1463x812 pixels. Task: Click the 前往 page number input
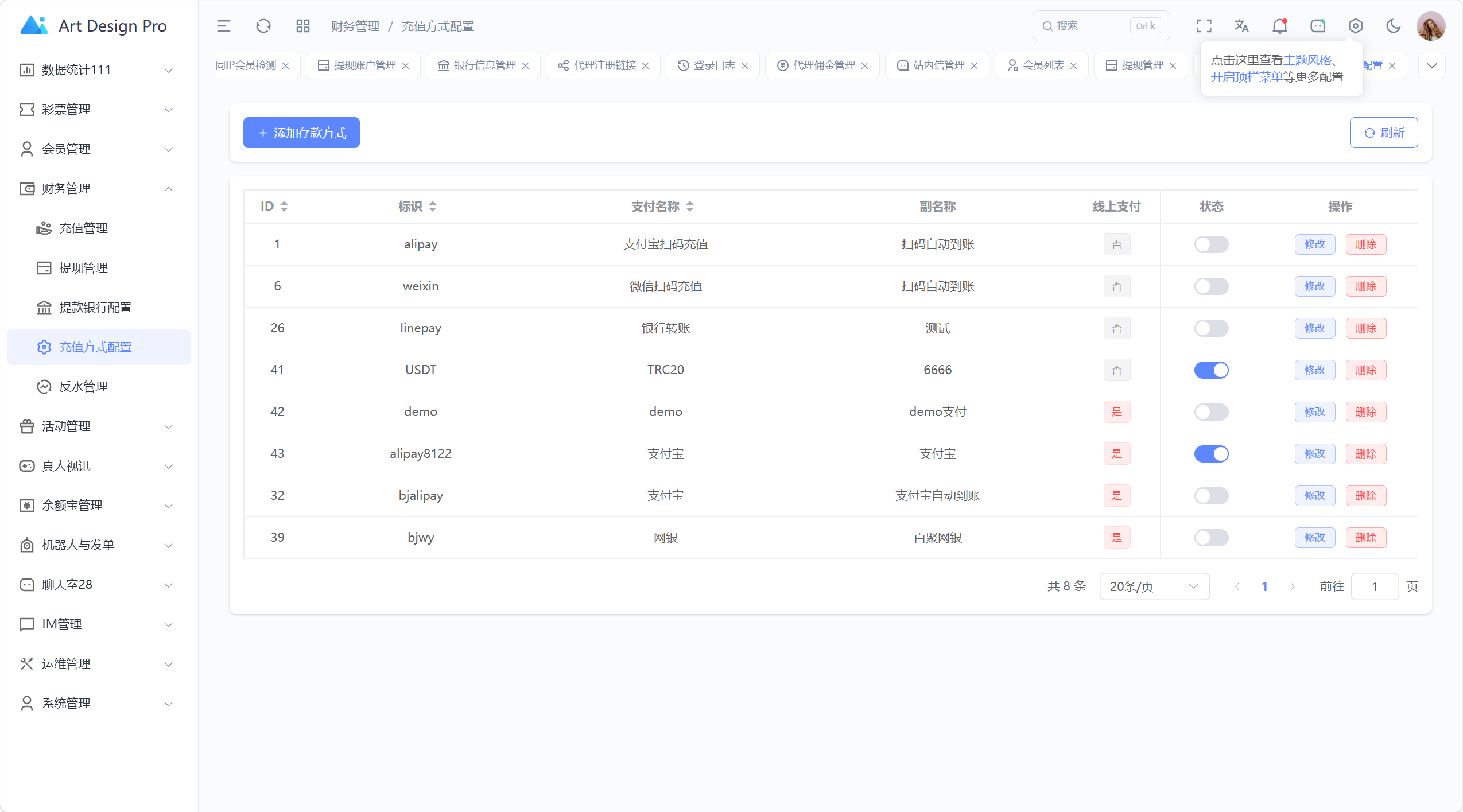click(1375, 586)
